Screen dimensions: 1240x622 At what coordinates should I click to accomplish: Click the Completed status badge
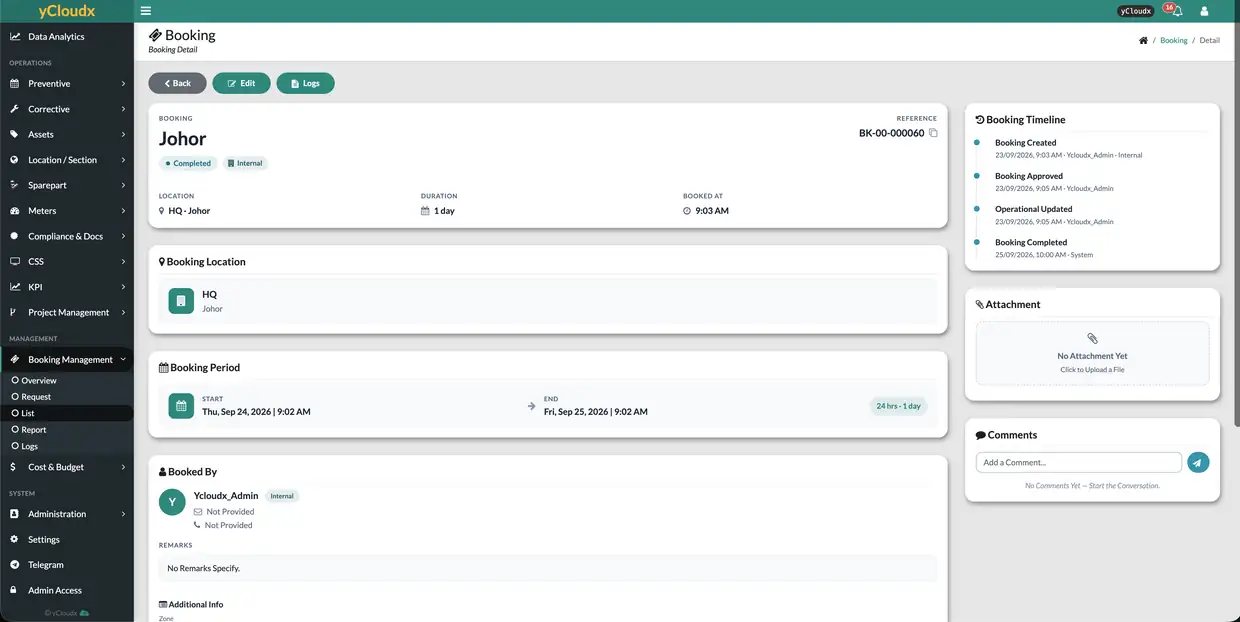point(187,163)
